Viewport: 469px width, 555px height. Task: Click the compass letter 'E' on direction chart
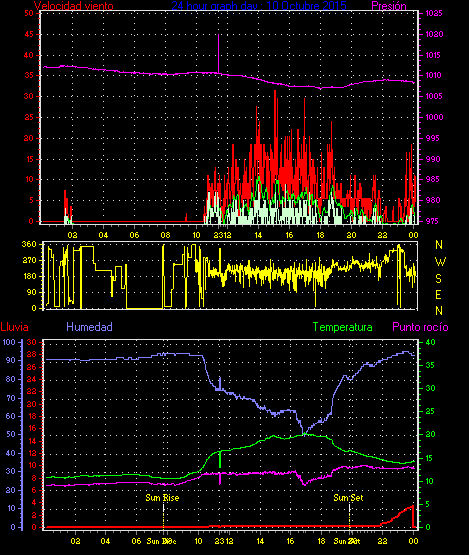click(x=439, y=294)
